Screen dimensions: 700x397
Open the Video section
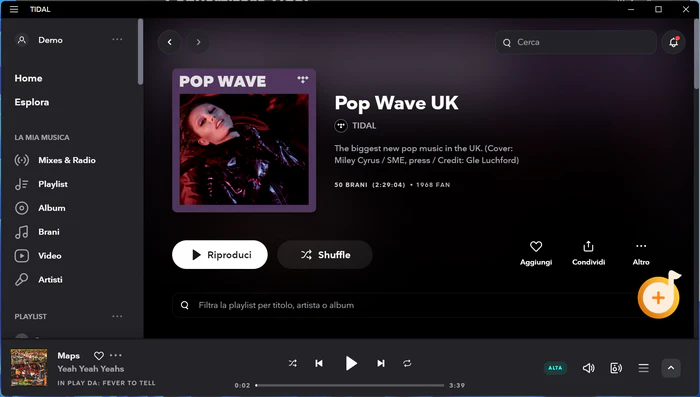(38, 255)
